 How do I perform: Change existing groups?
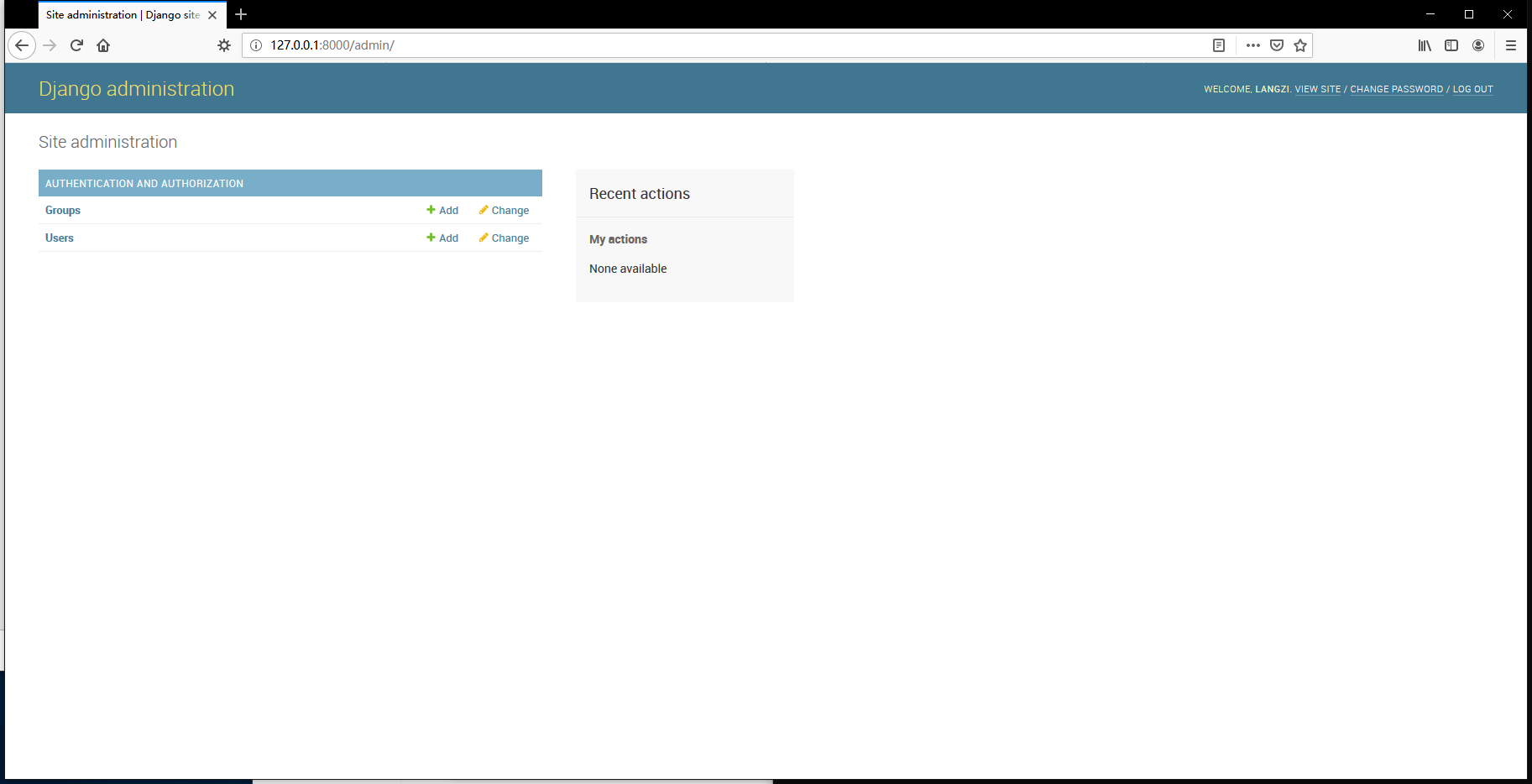504,211
